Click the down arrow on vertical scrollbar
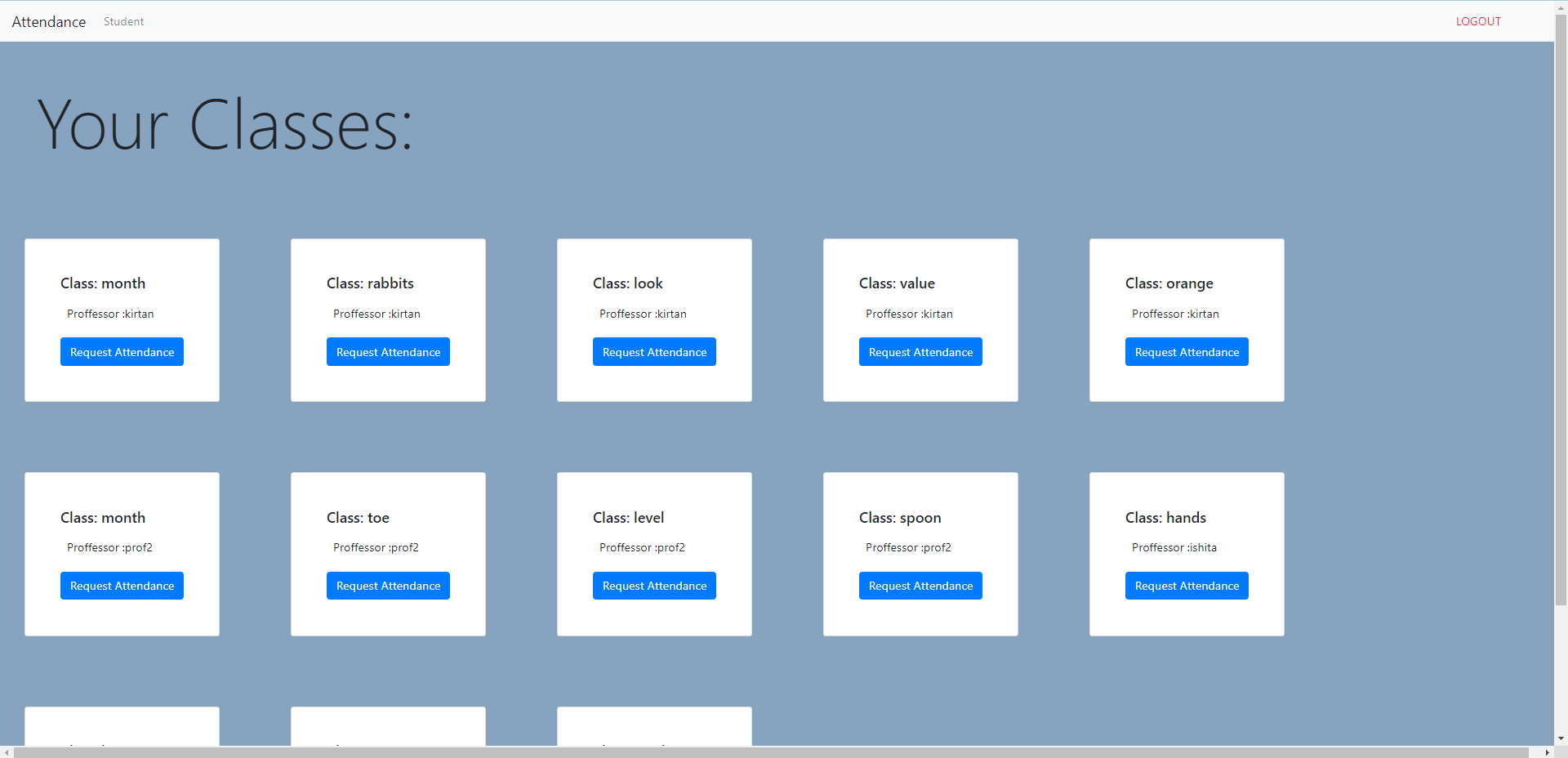Screen dimensions: 1568x758 point(1561,739)
